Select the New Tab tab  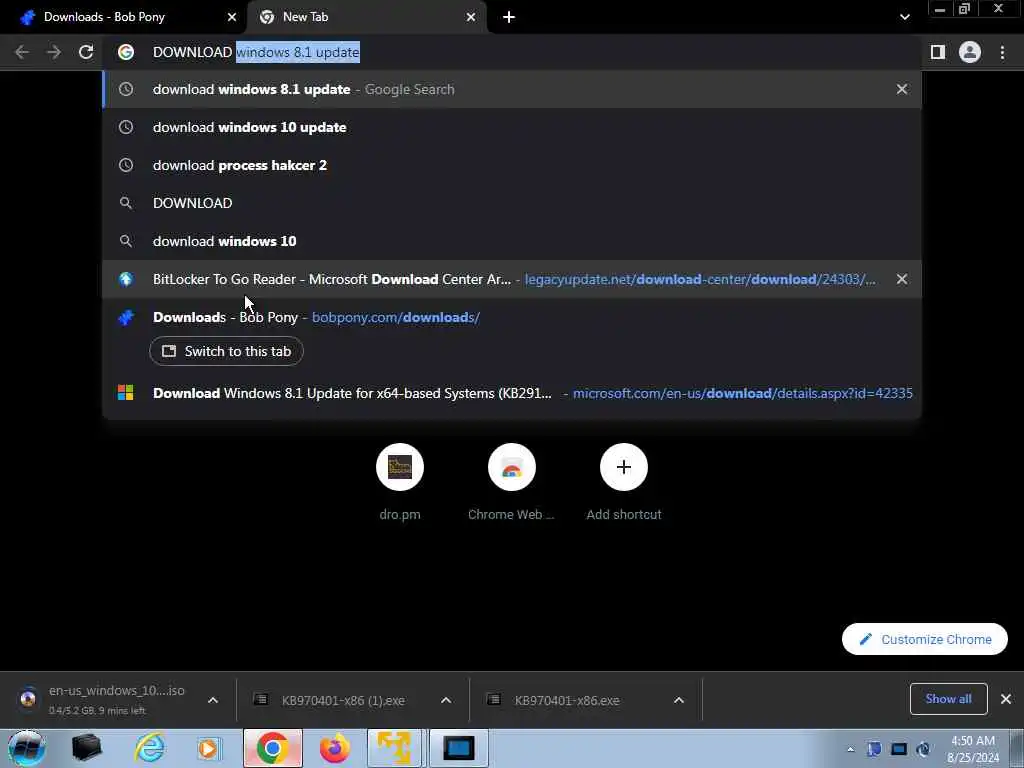click(368, 17)
